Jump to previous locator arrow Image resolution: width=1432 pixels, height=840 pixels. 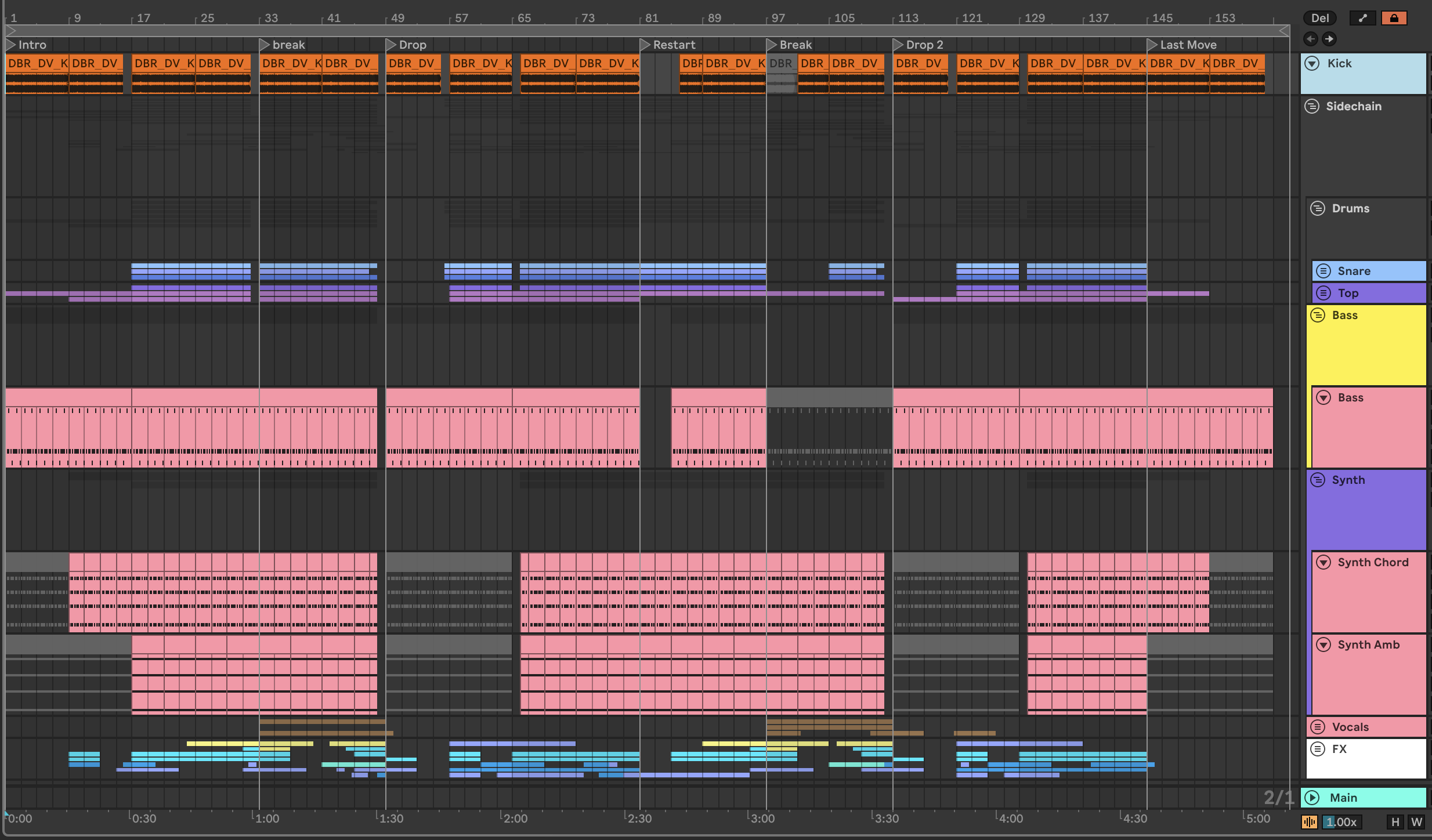[1310, 39]
